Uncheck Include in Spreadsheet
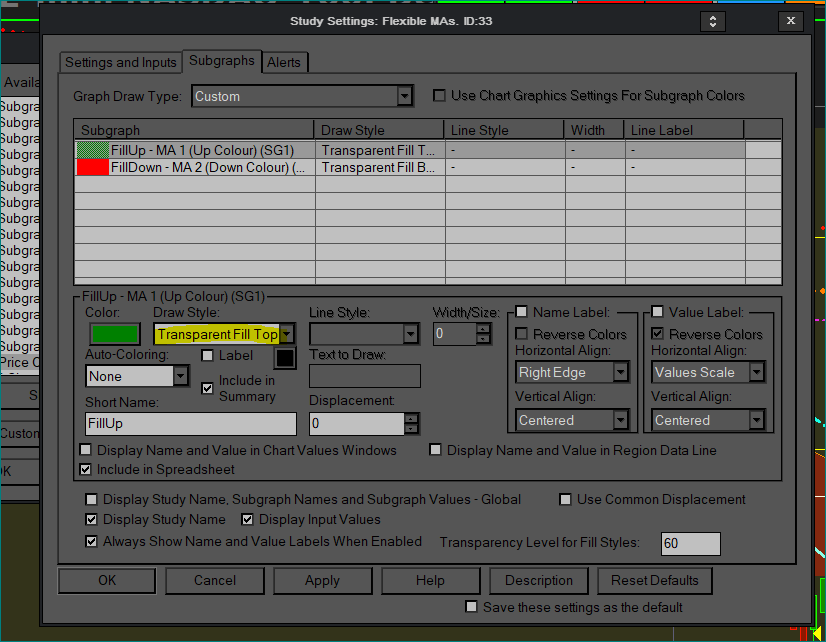Viewport: 826px width, 642px height. point(86,469)
